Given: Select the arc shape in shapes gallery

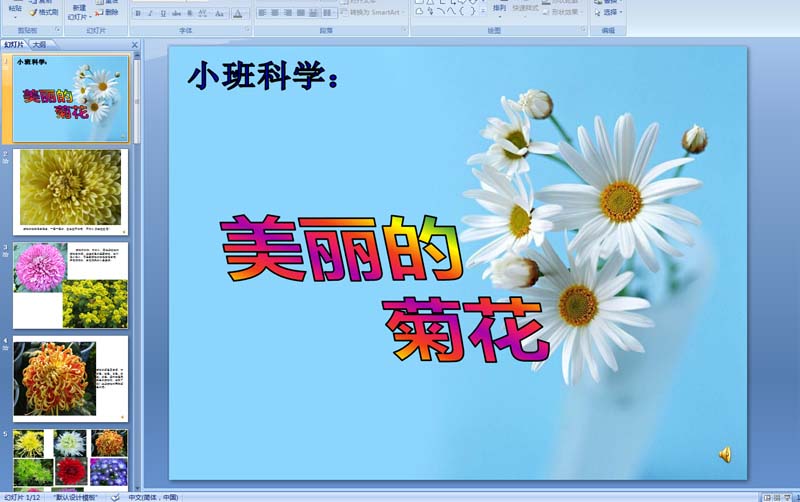Looking at the screenshot, I should tap(441, 11).
